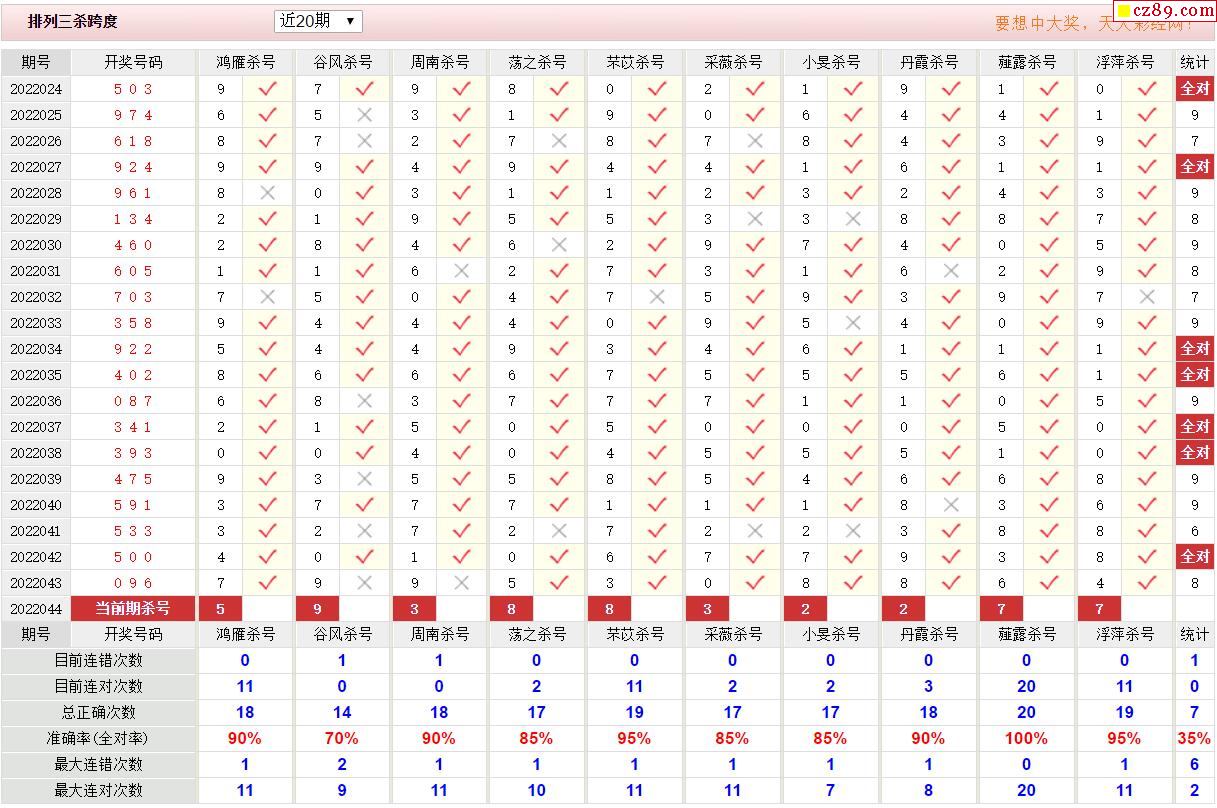Click the 排列三杀跨度 page title

coord(72,21)
